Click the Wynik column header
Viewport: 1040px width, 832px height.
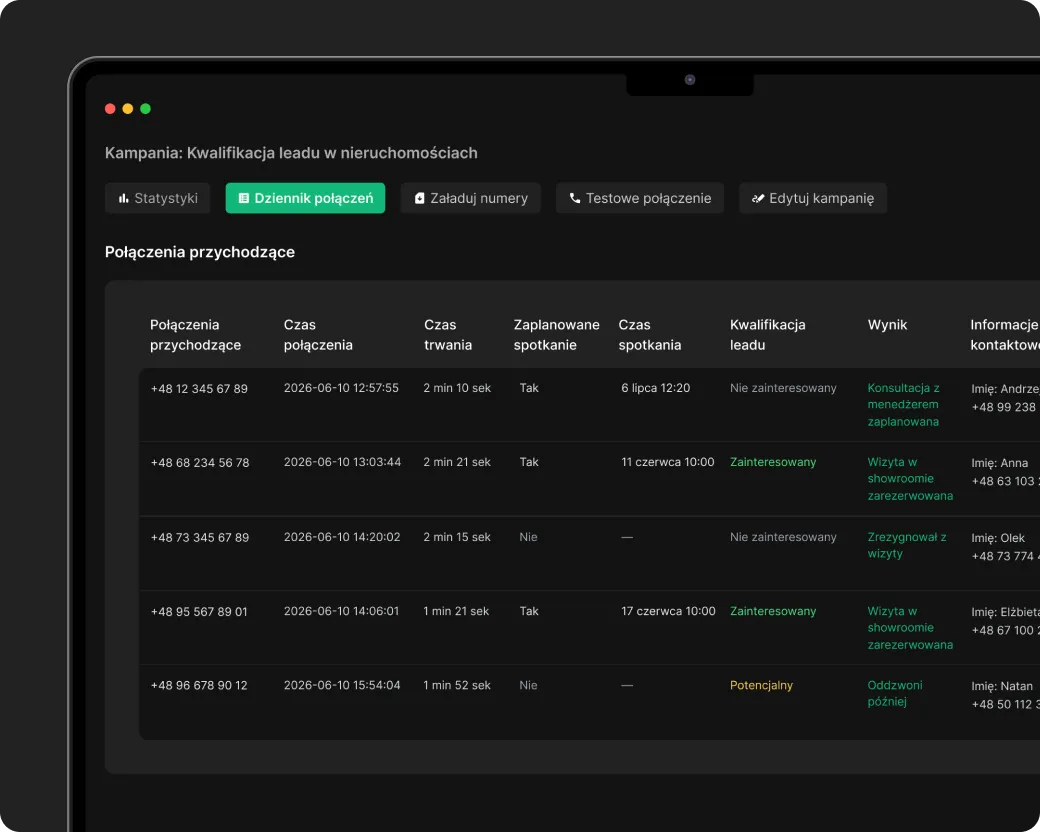coord(887,324)
